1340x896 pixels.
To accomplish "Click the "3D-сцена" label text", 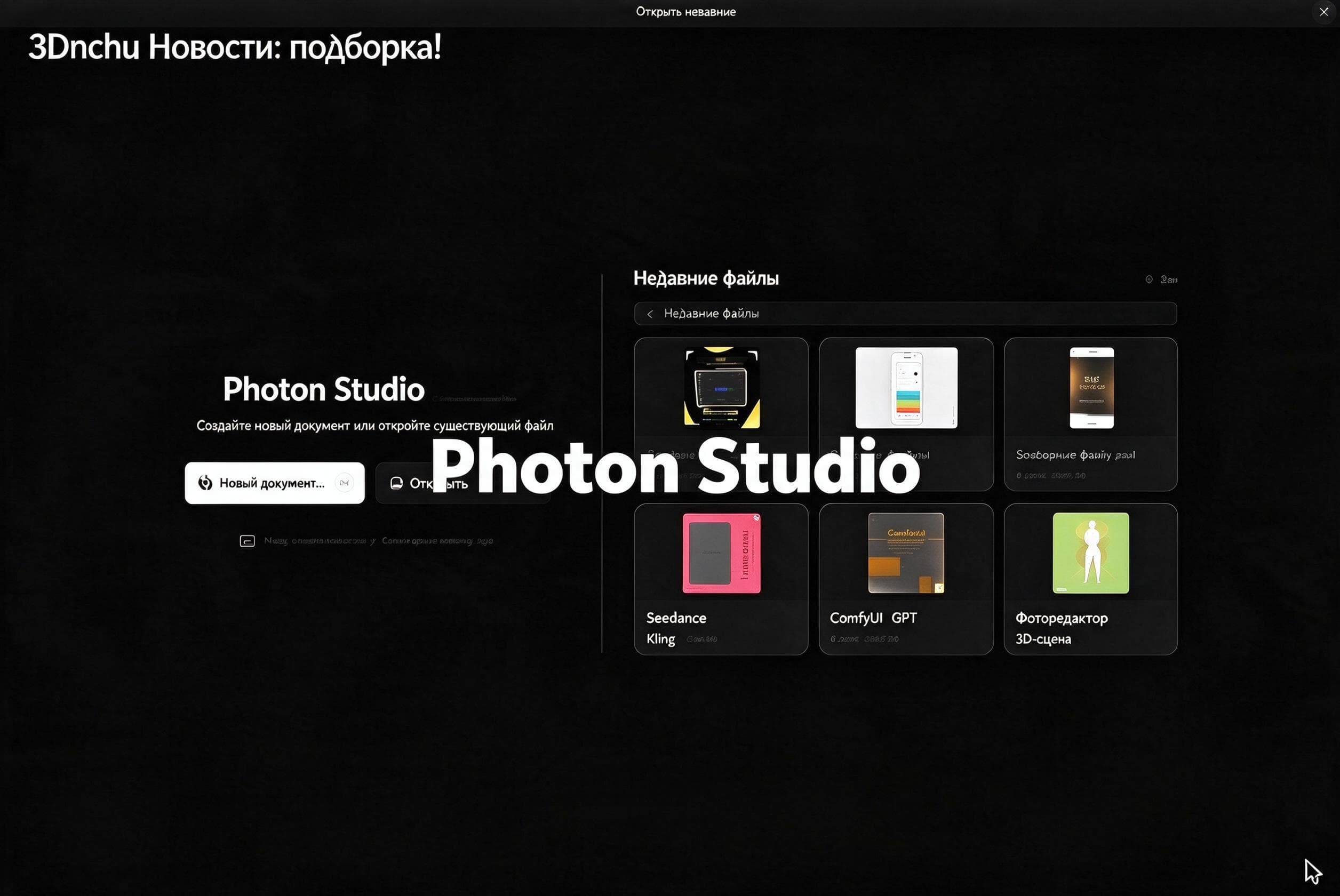I will point(1043,639).
